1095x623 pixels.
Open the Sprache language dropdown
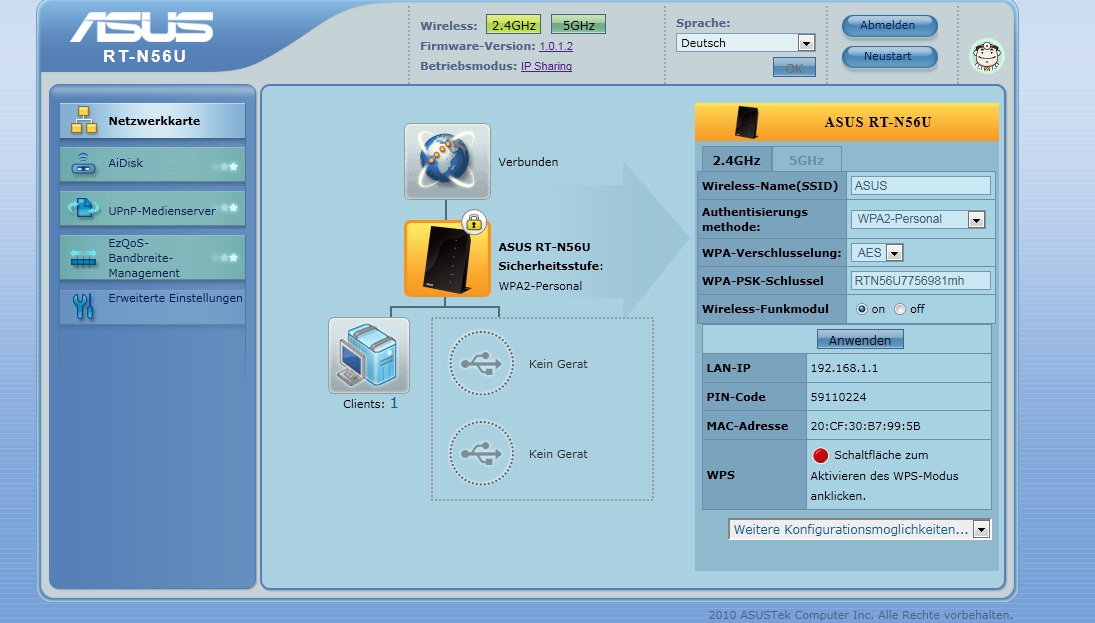point(745,43)
